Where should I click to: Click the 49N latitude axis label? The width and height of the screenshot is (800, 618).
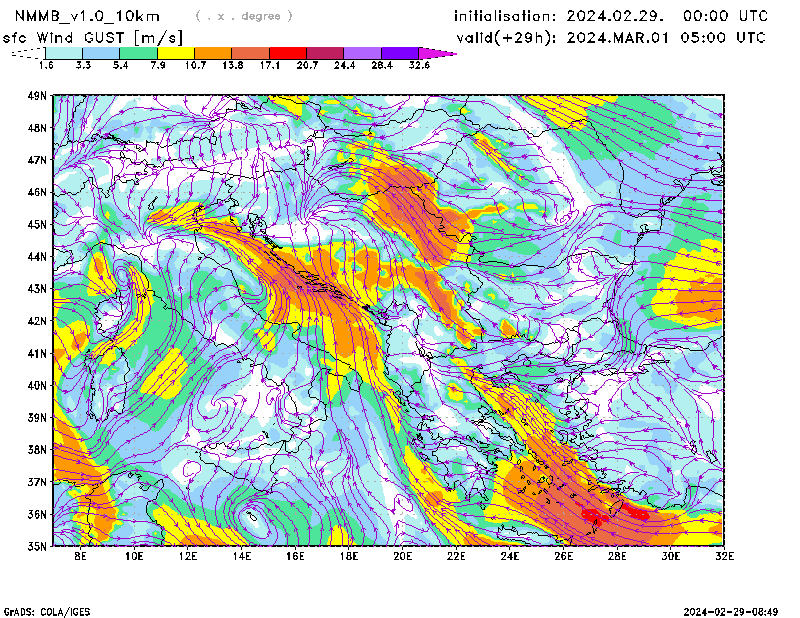(x=37, y=96)
